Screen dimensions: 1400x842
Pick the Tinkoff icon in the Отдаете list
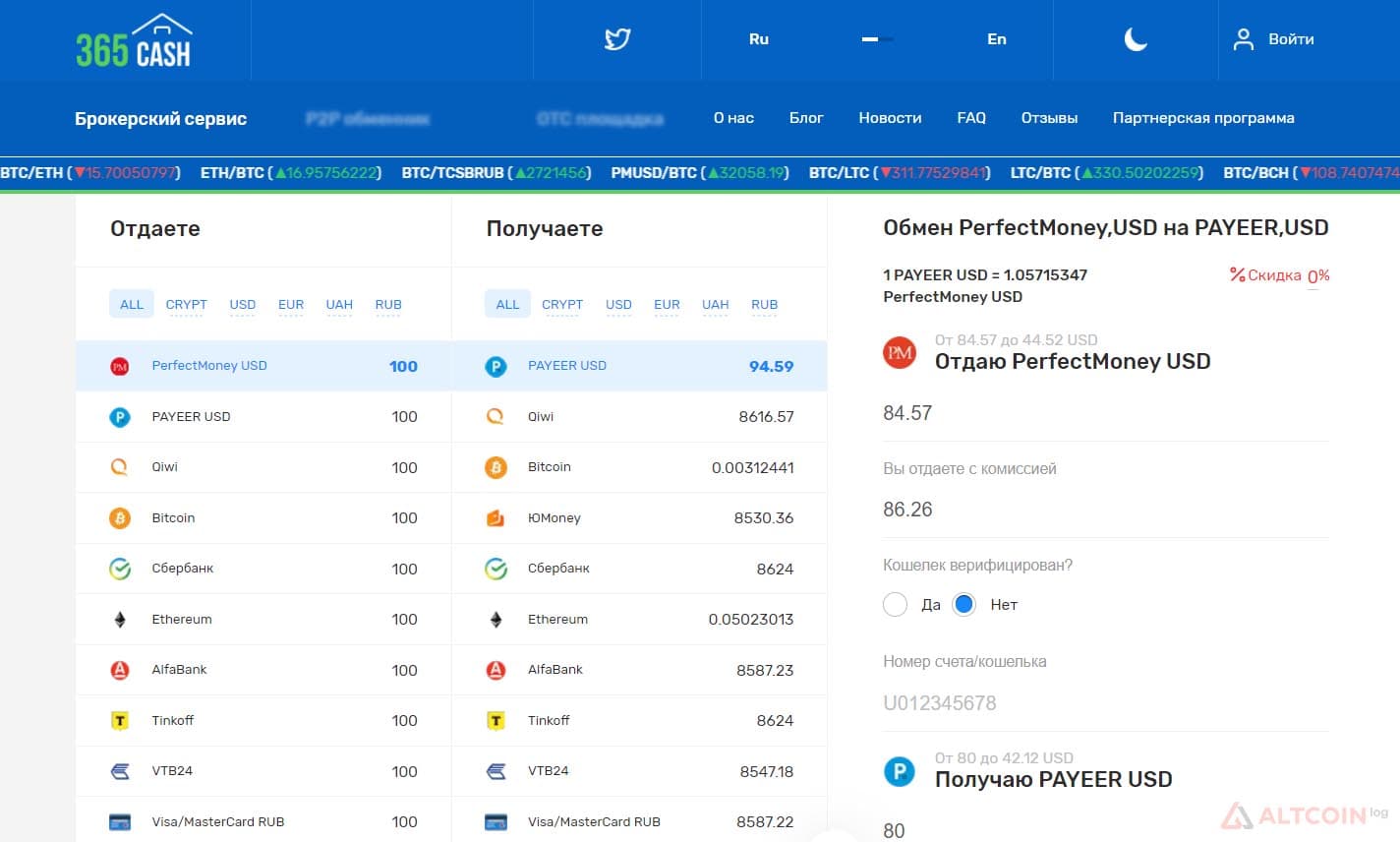pyautogui.click(x=120, y=721)
